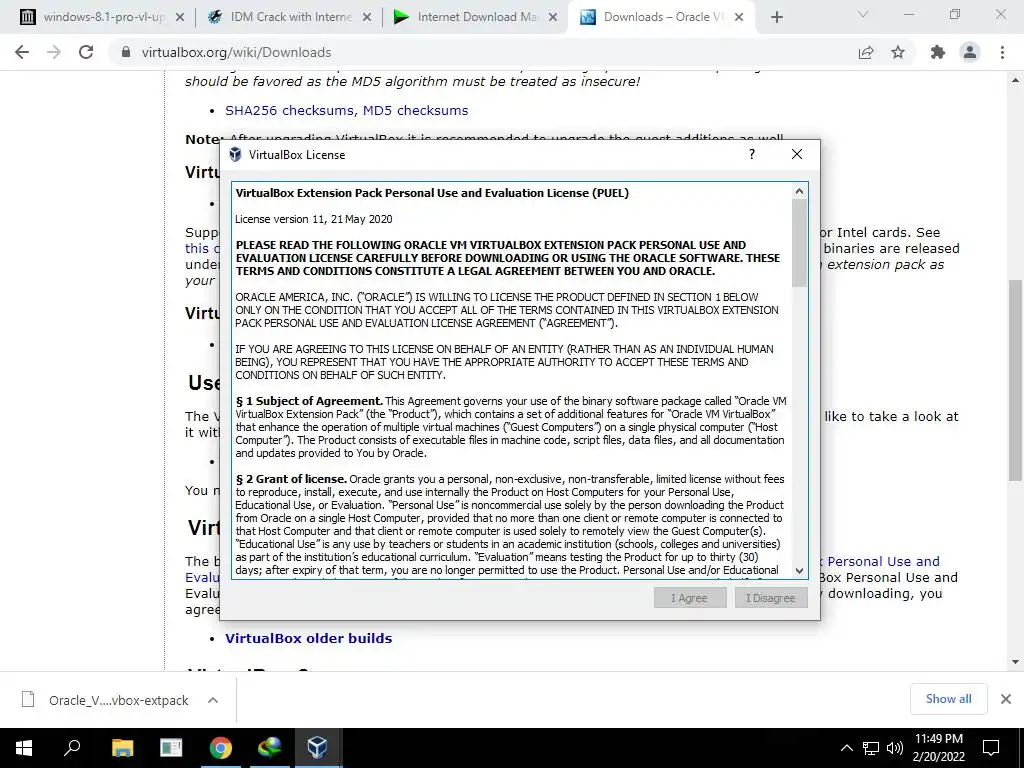Click the '§ 2 Grant of license.' heading
This screenshot has height=768, width=1024.
[291, 479]
